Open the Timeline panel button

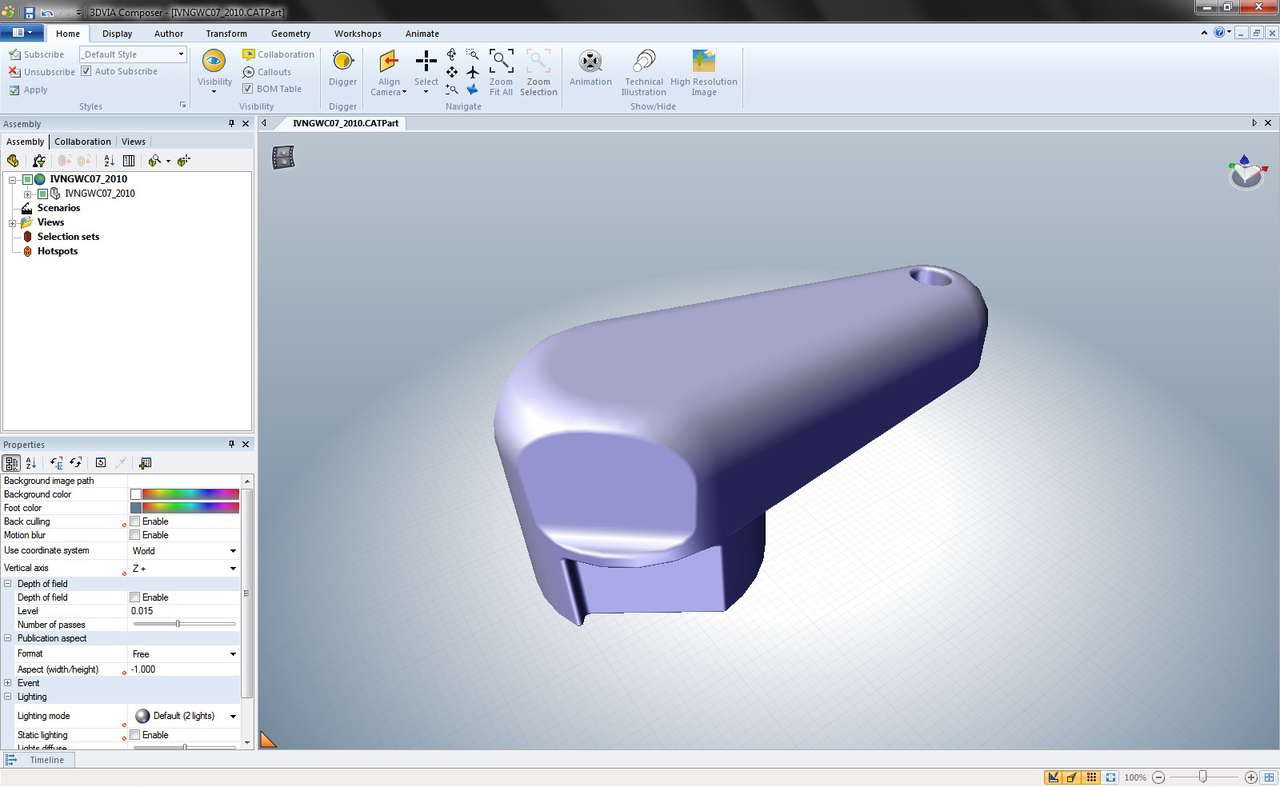(x=37, y=760)
